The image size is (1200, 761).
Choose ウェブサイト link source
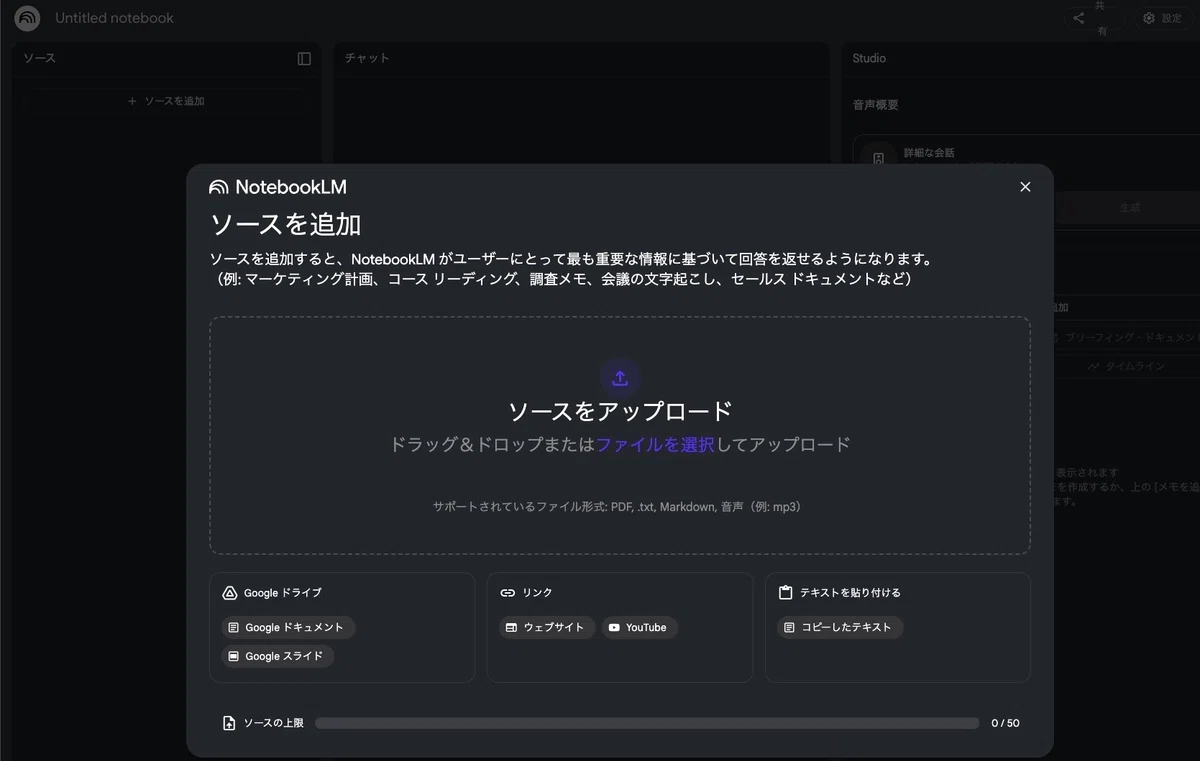point(547,628)
